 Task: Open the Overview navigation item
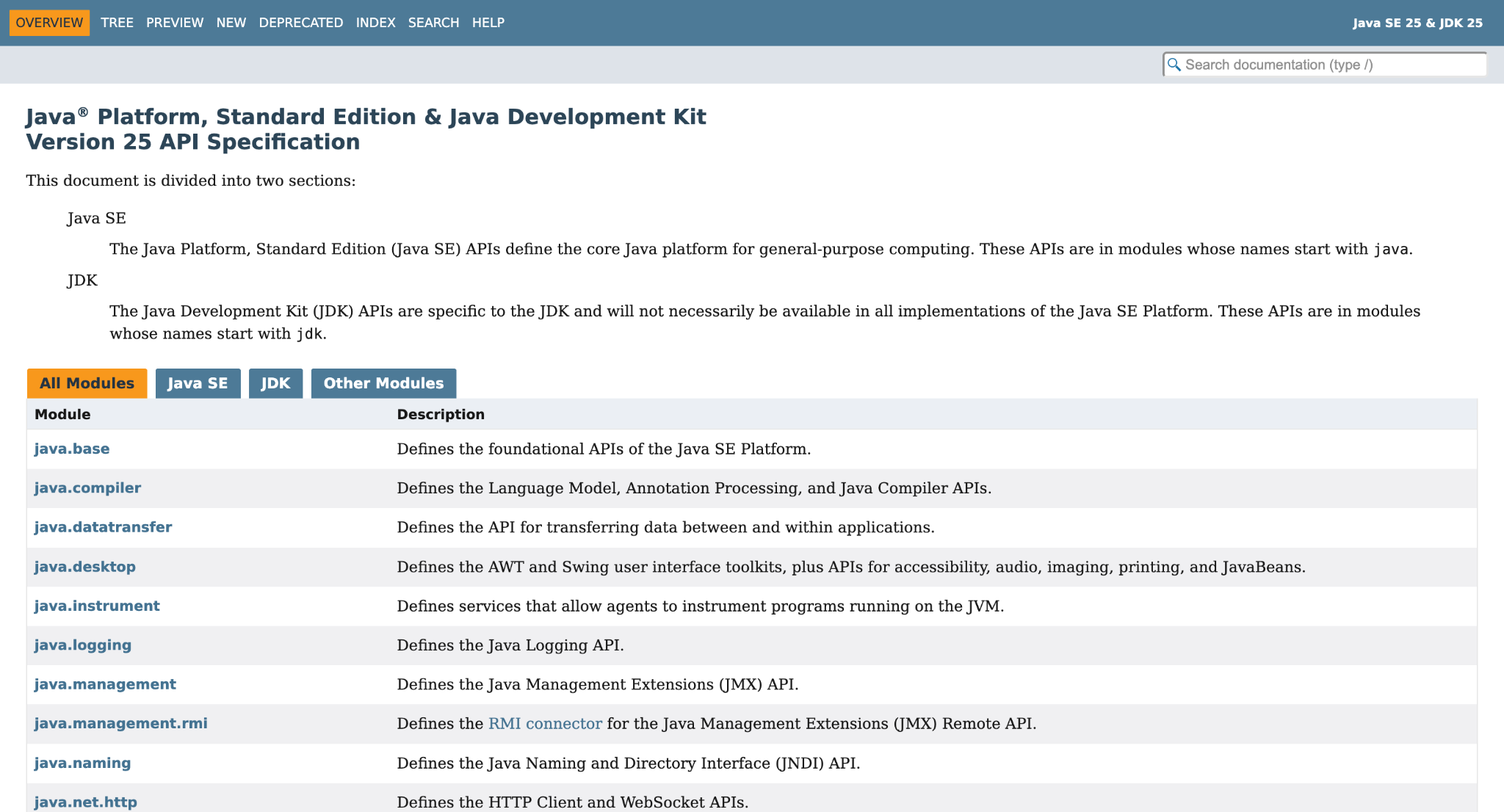coord(49,23)
